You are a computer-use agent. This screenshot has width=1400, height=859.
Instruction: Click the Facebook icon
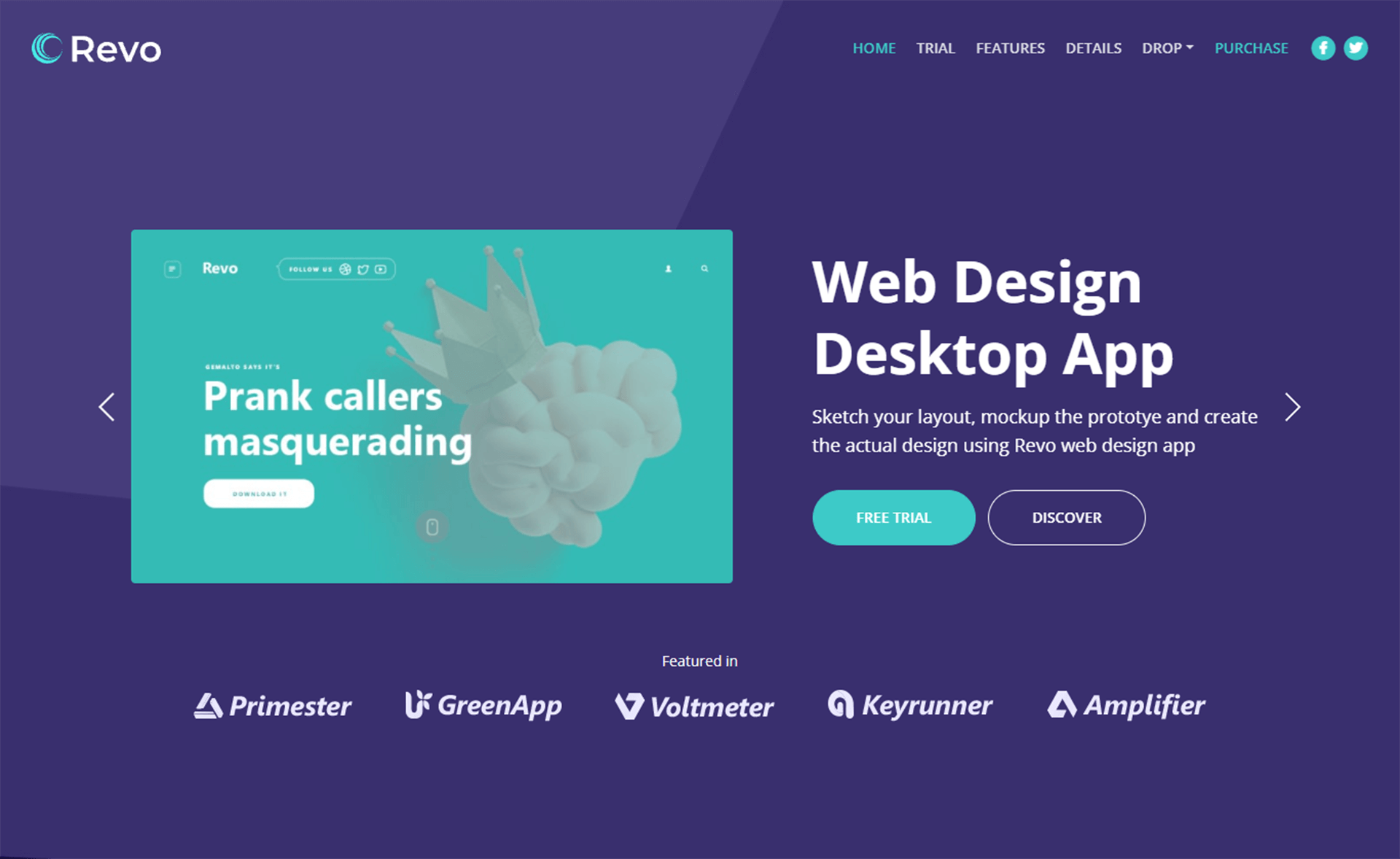[x=1323, y=48]
